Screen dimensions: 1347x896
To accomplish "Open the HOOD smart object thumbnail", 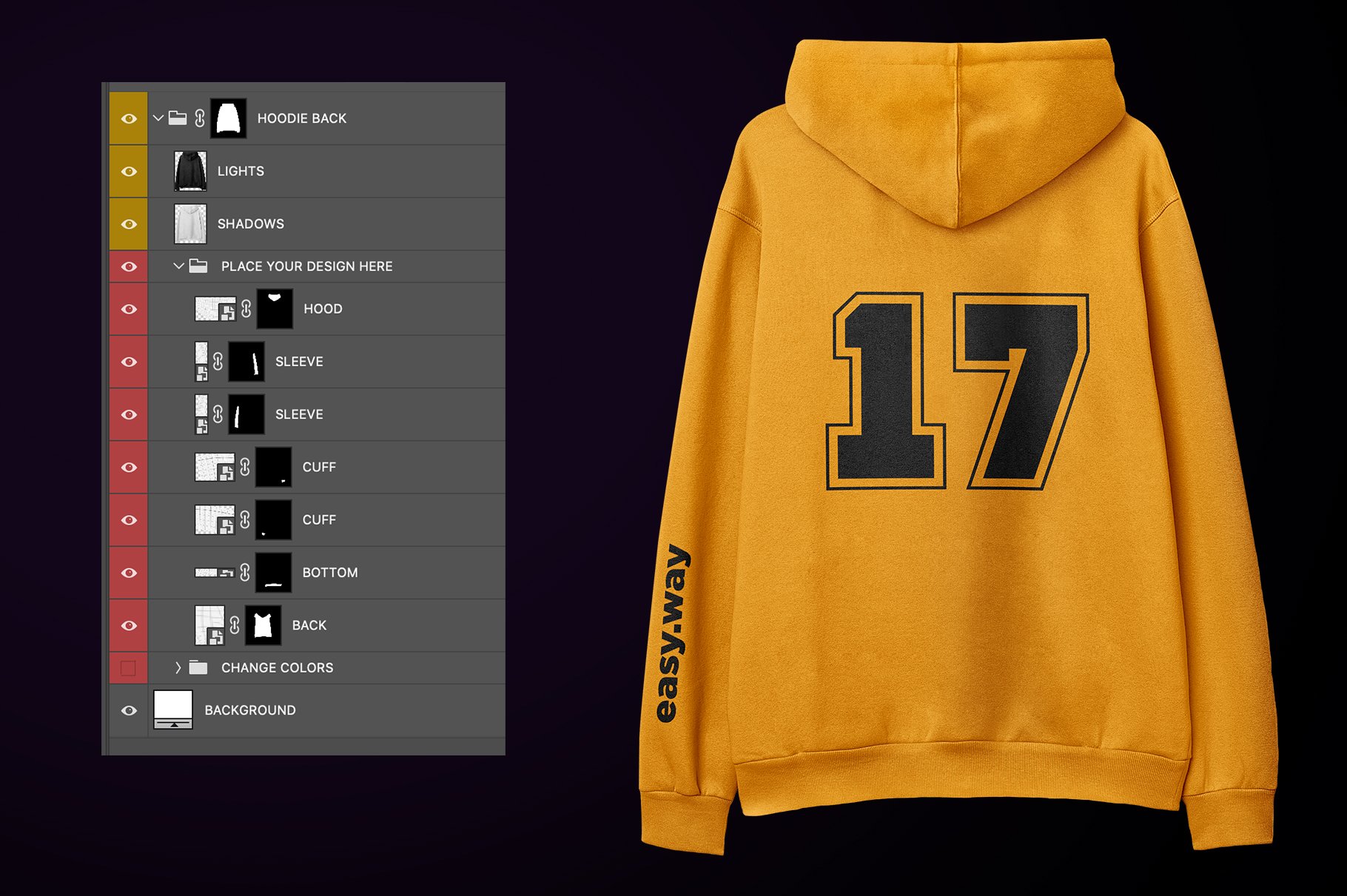I will [215, 309].
